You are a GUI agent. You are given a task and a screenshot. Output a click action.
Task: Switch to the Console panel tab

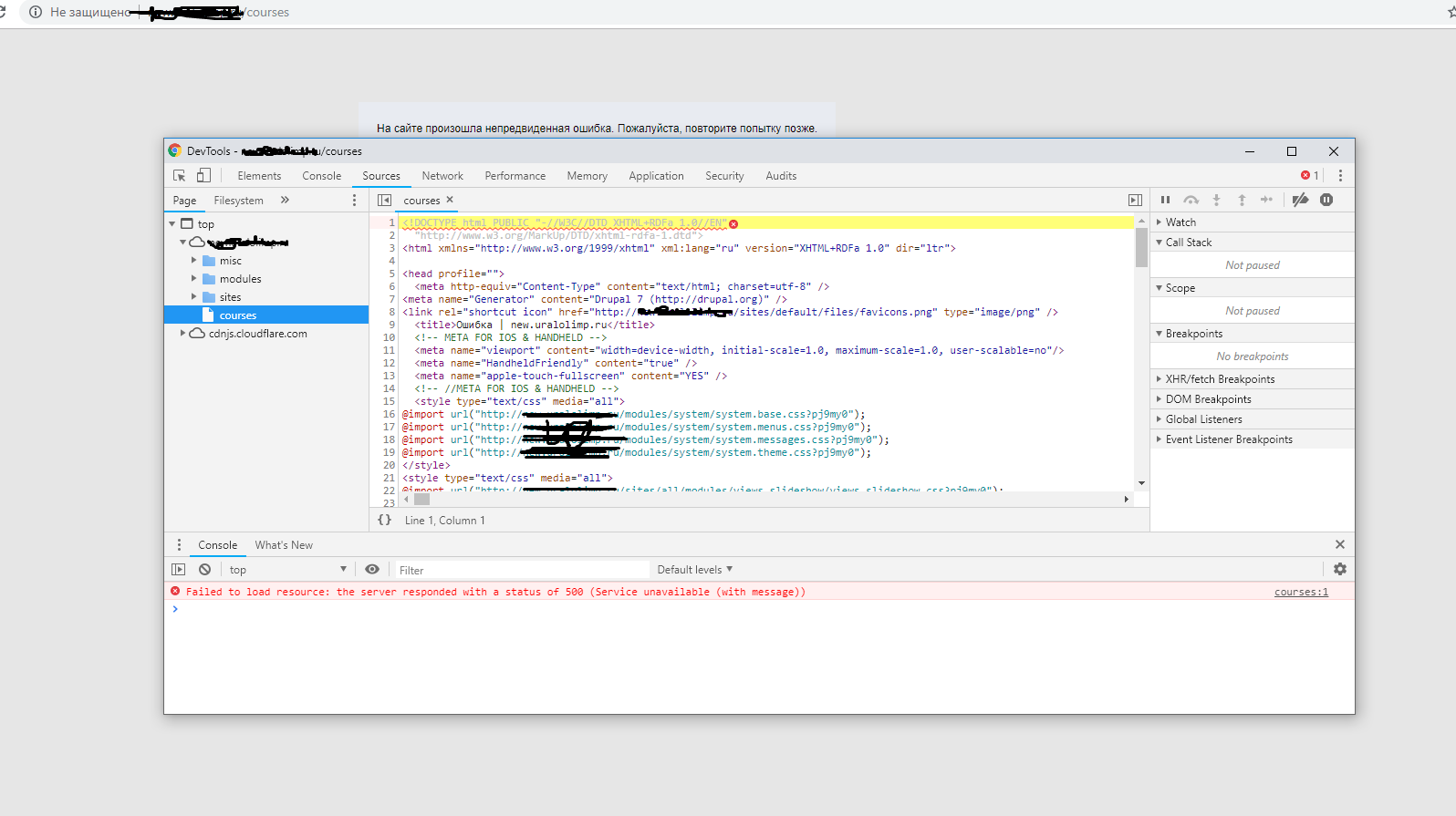pyautogui.click(x=321, y=175)
